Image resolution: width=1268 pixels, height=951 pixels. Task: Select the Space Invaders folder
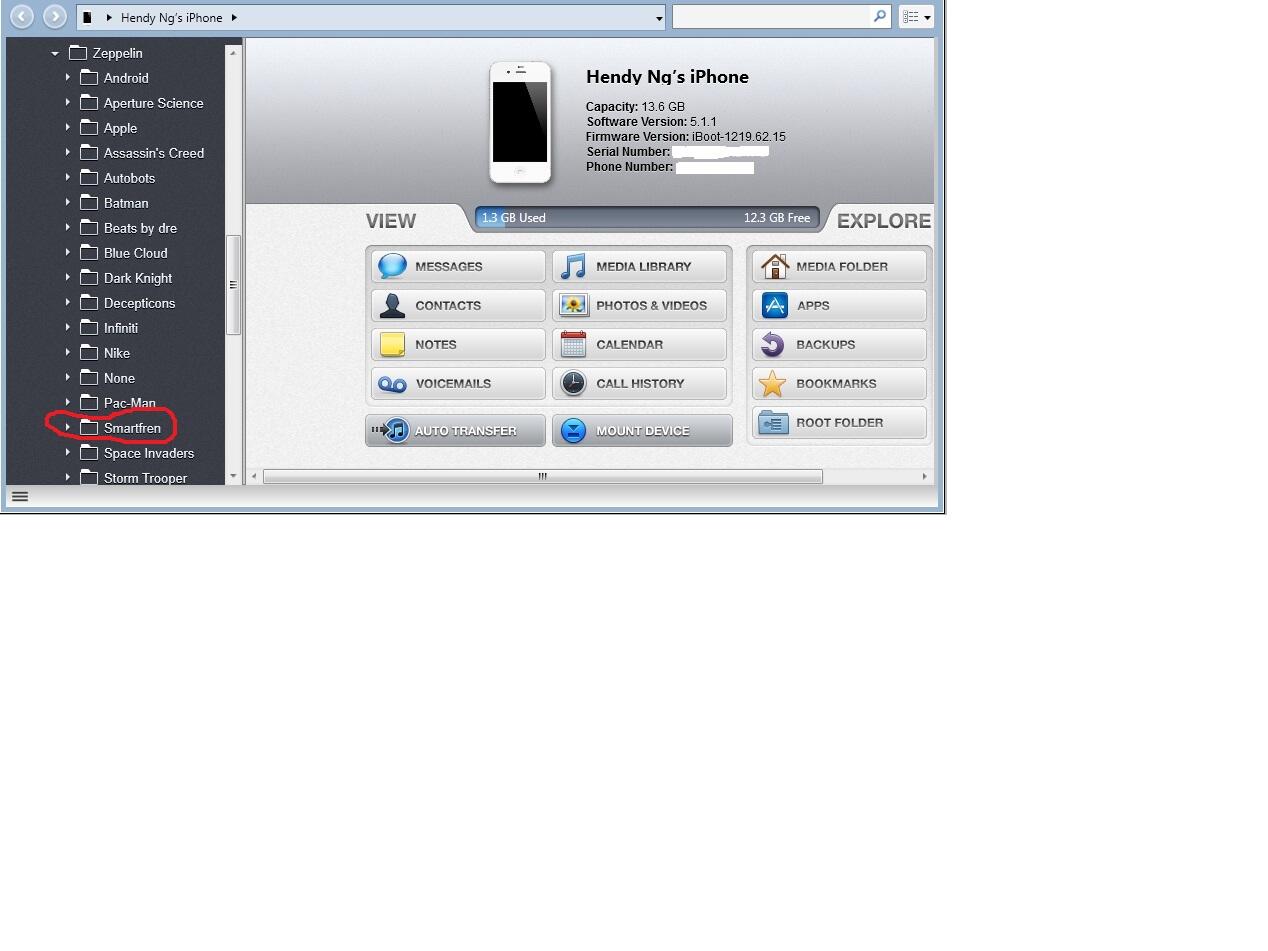(149, 453)
